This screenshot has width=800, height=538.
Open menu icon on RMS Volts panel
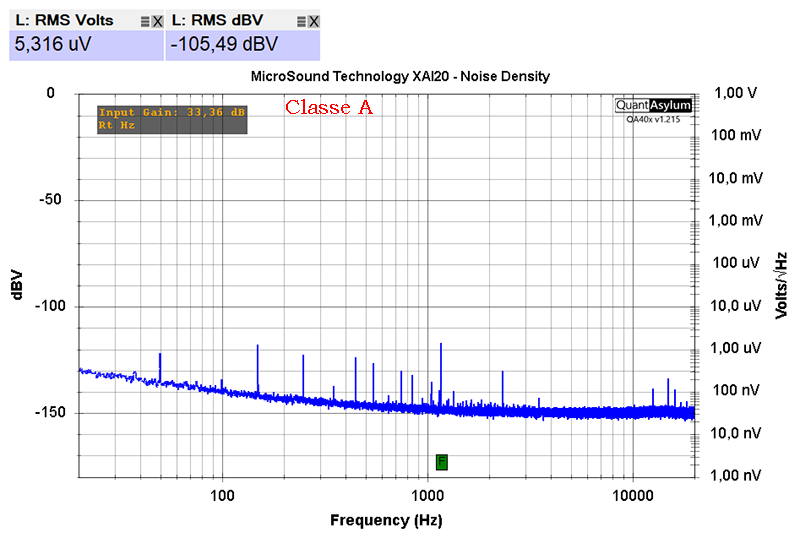point(145,21)
